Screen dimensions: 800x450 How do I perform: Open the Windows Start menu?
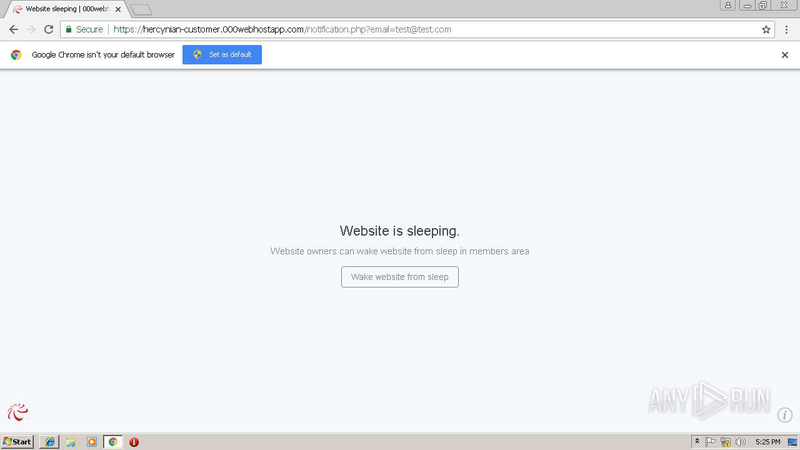(18, 441)
